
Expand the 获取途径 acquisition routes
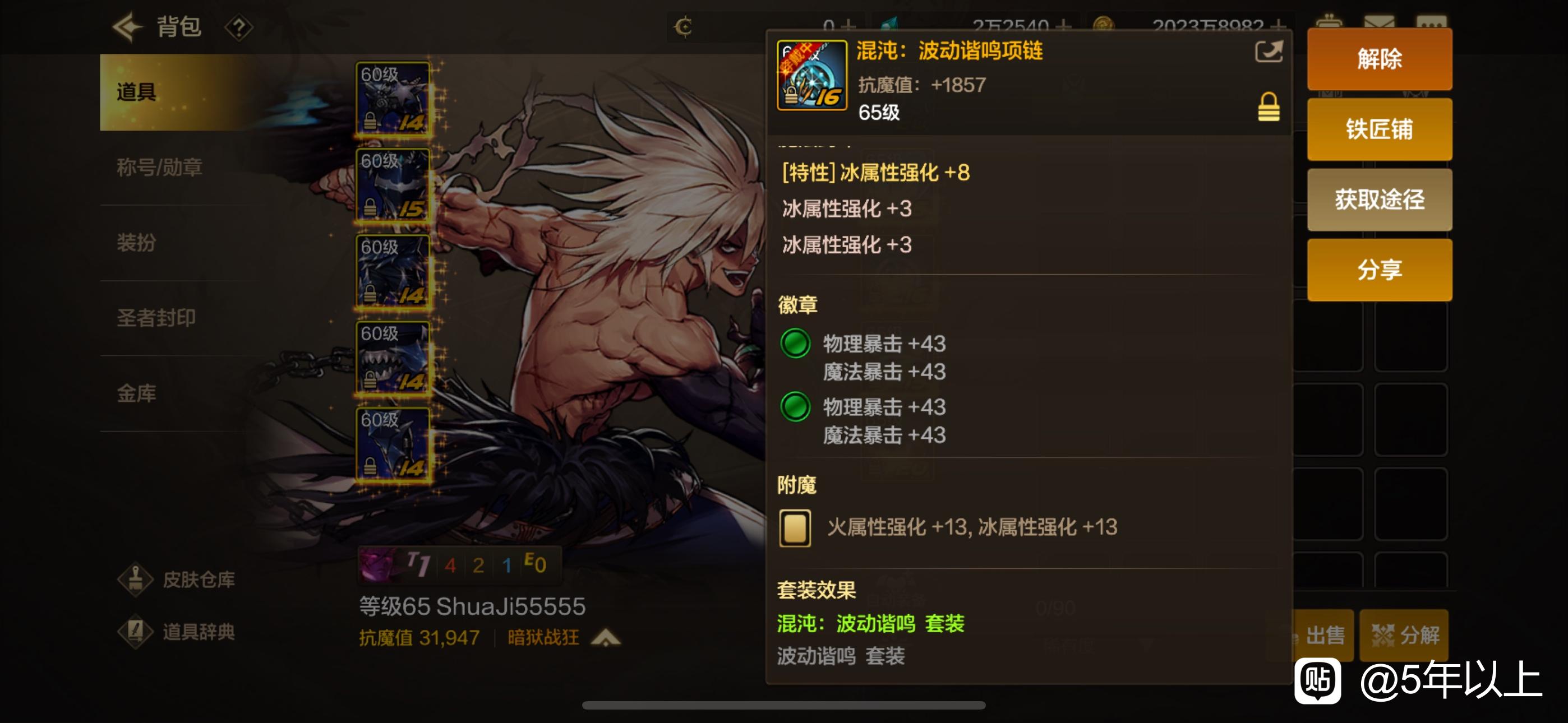(x=1380, y=199)
